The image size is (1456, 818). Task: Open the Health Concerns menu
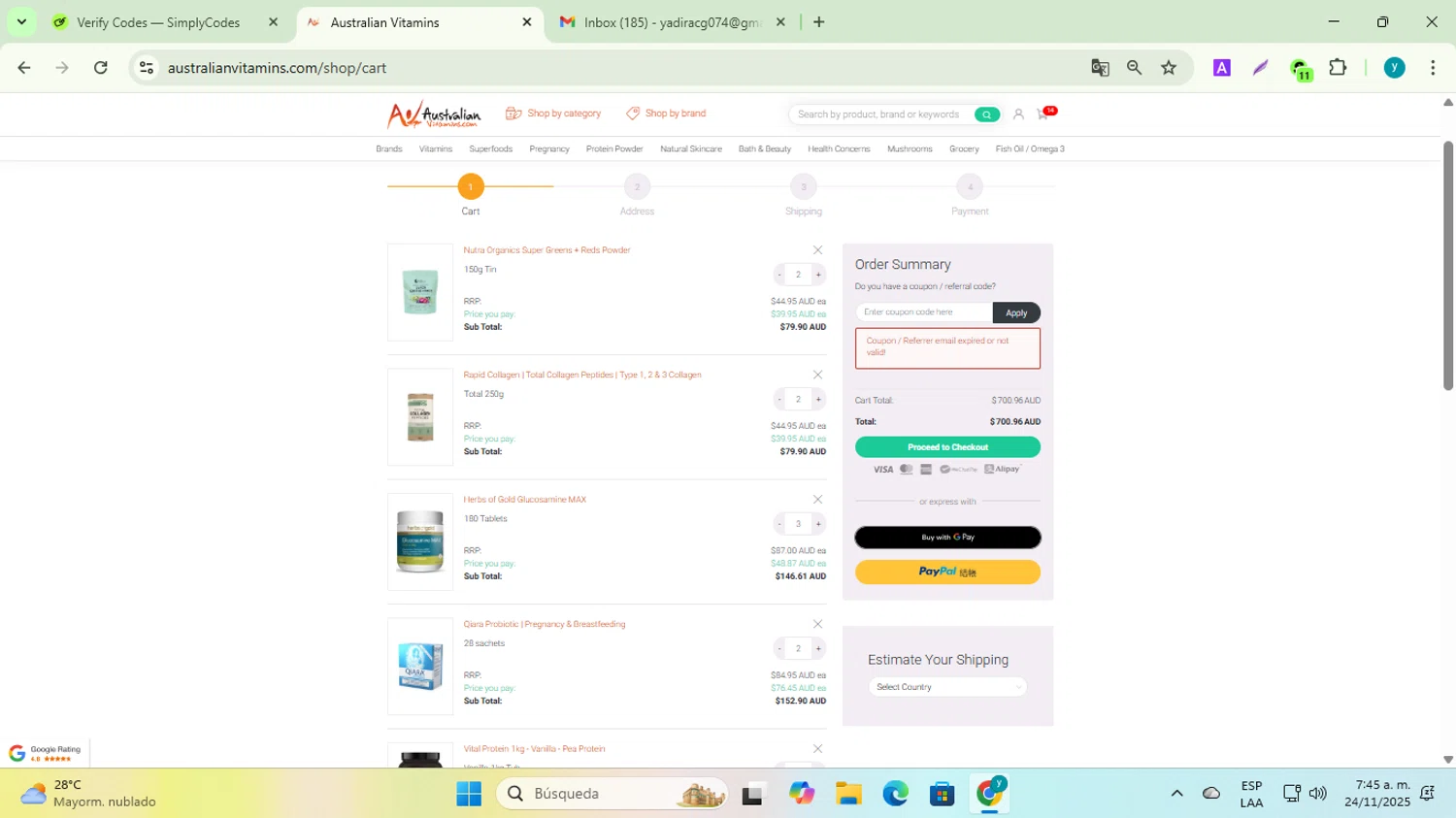pos(839,149)
